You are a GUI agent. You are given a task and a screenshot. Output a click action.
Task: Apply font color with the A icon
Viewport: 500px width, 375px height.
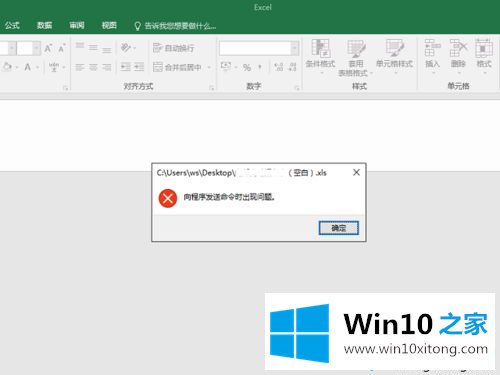(x=28, y=67)
